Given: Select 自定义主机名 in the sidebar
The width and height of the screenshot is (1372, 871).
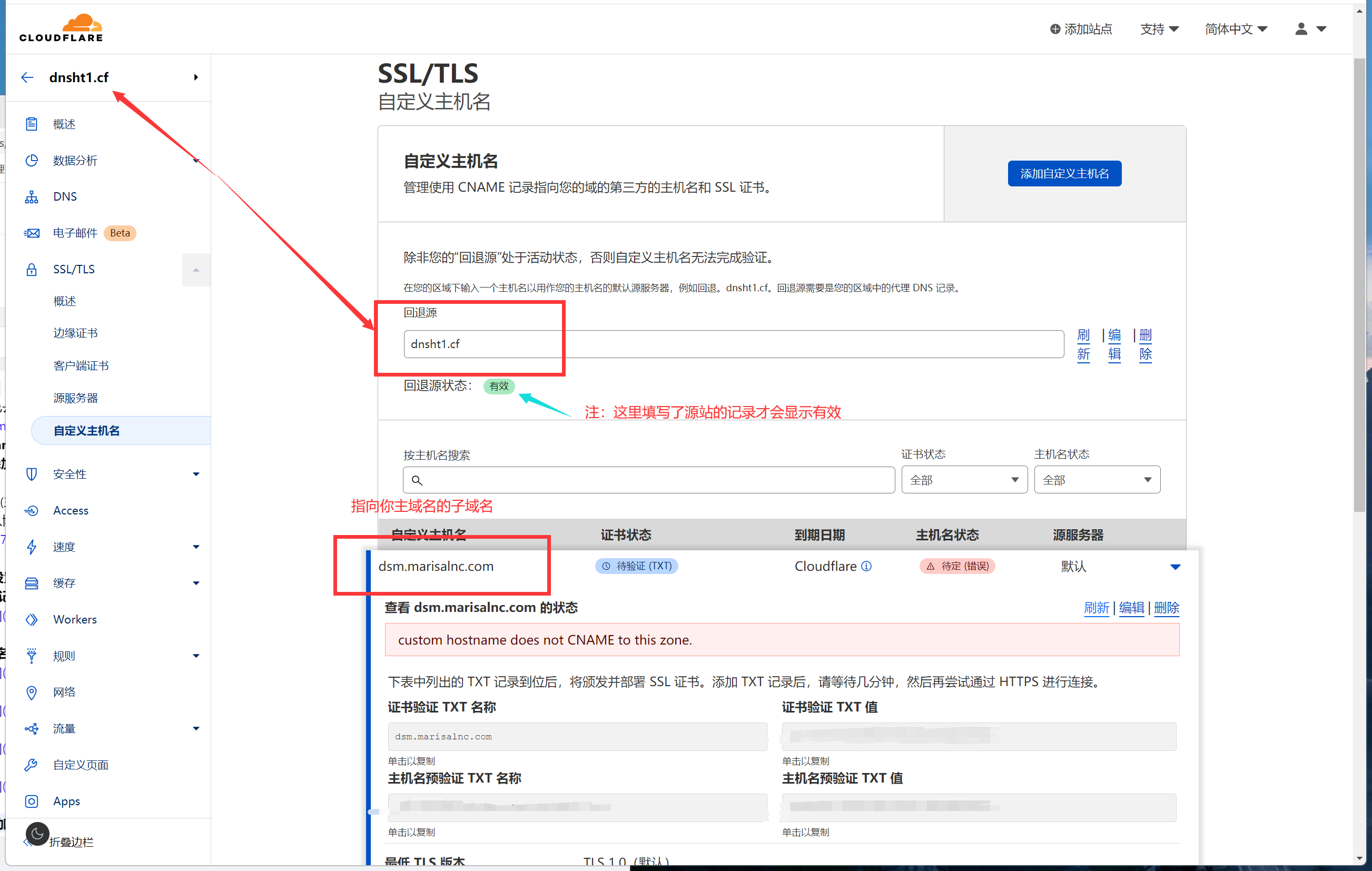Looking at the screenshot, I should [121, 431].
